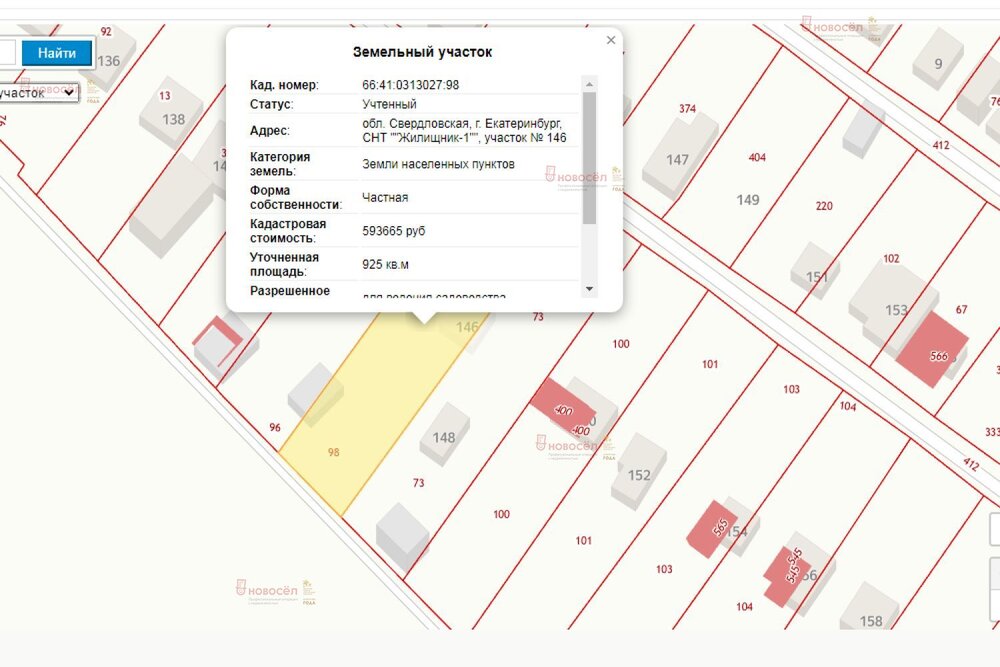Click building 152 on the map

point(639,472)
